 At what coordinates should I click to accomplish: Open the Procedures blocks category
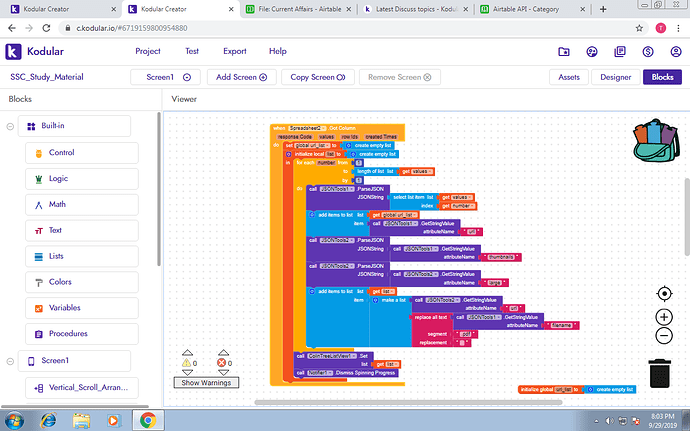[82, 334]
